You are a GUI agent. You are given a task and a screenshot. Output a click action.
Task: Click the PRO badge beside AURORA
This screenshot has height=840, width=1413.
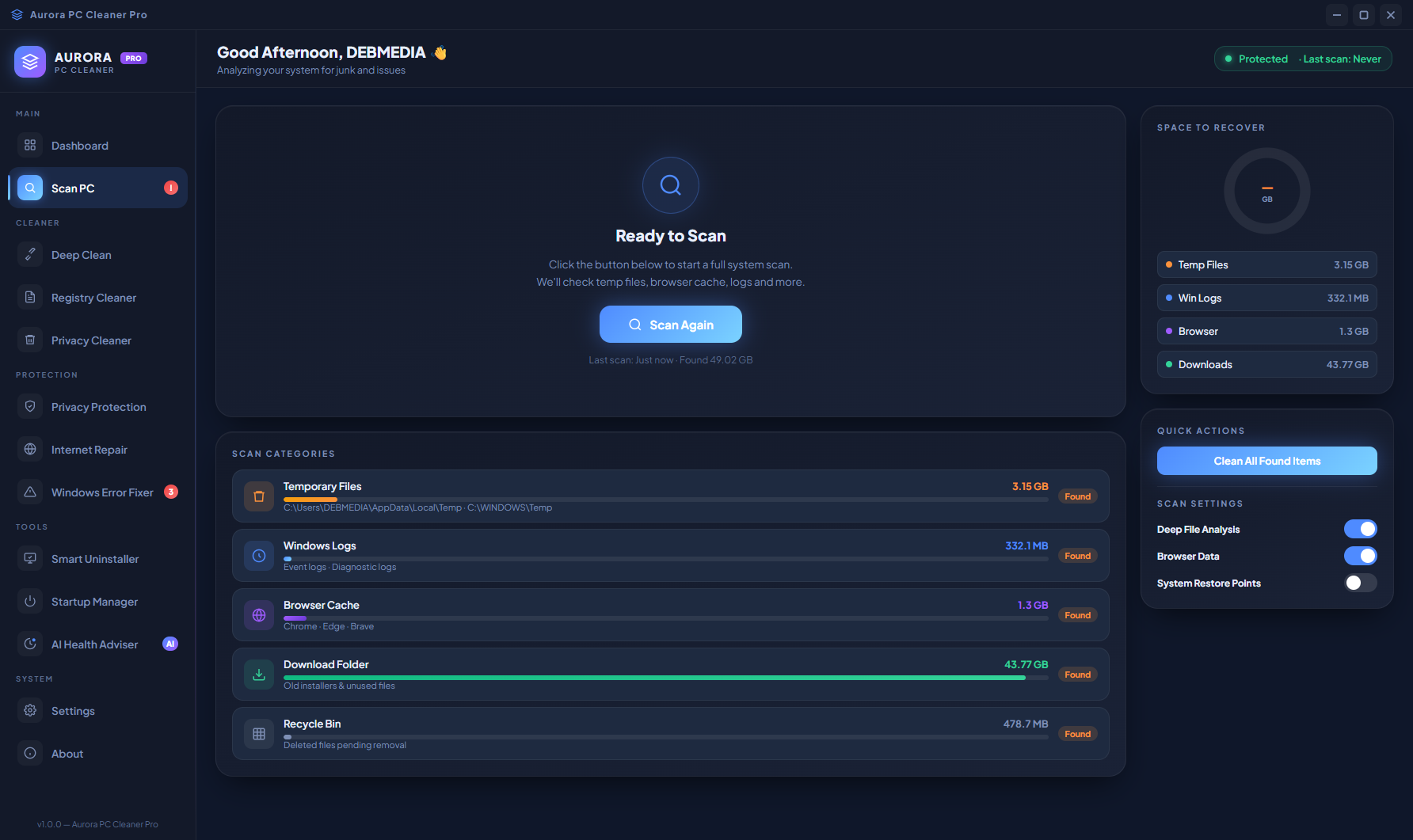(x=134, y=58)
